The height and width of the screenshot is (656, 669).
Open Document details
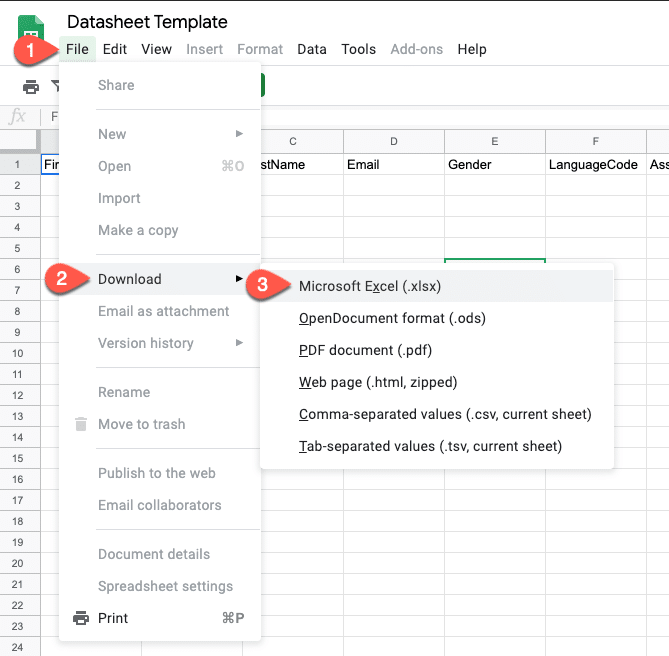coord(160,554)
